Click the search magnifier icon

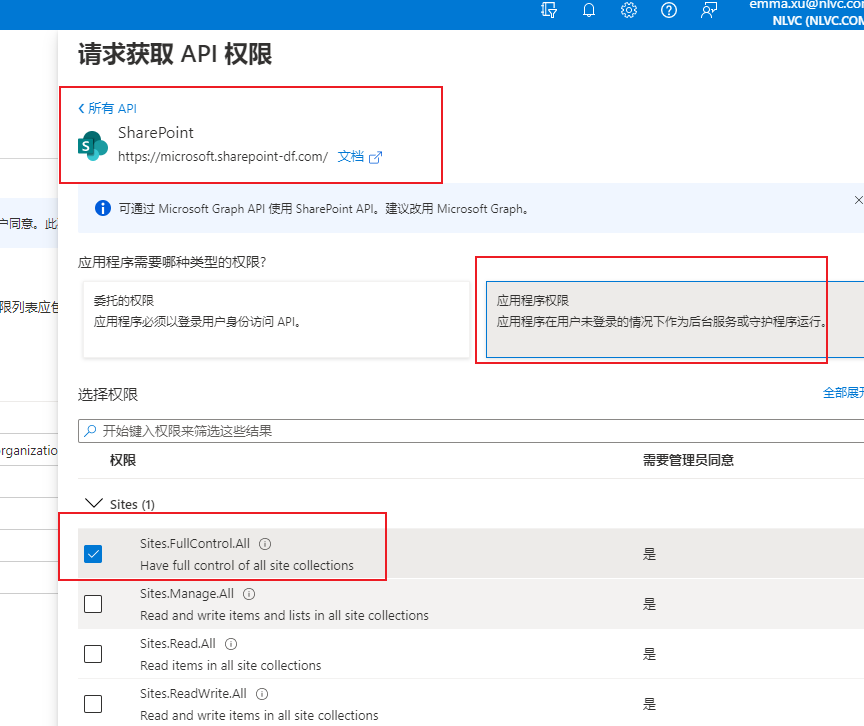click(x=90, y=431)
